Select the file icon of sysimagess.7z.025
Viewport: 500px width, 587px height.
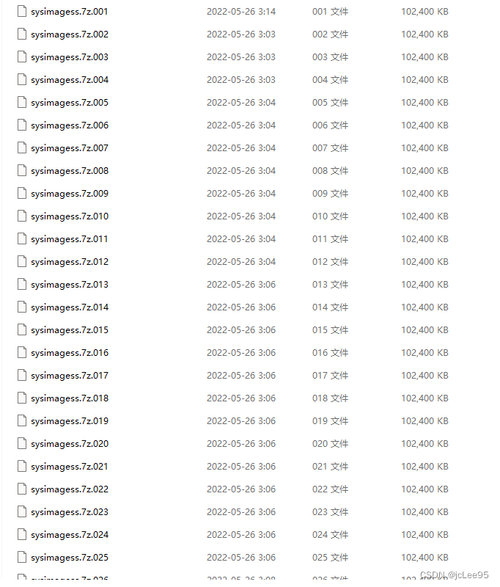pyautogui.click(x=22, y=557)
